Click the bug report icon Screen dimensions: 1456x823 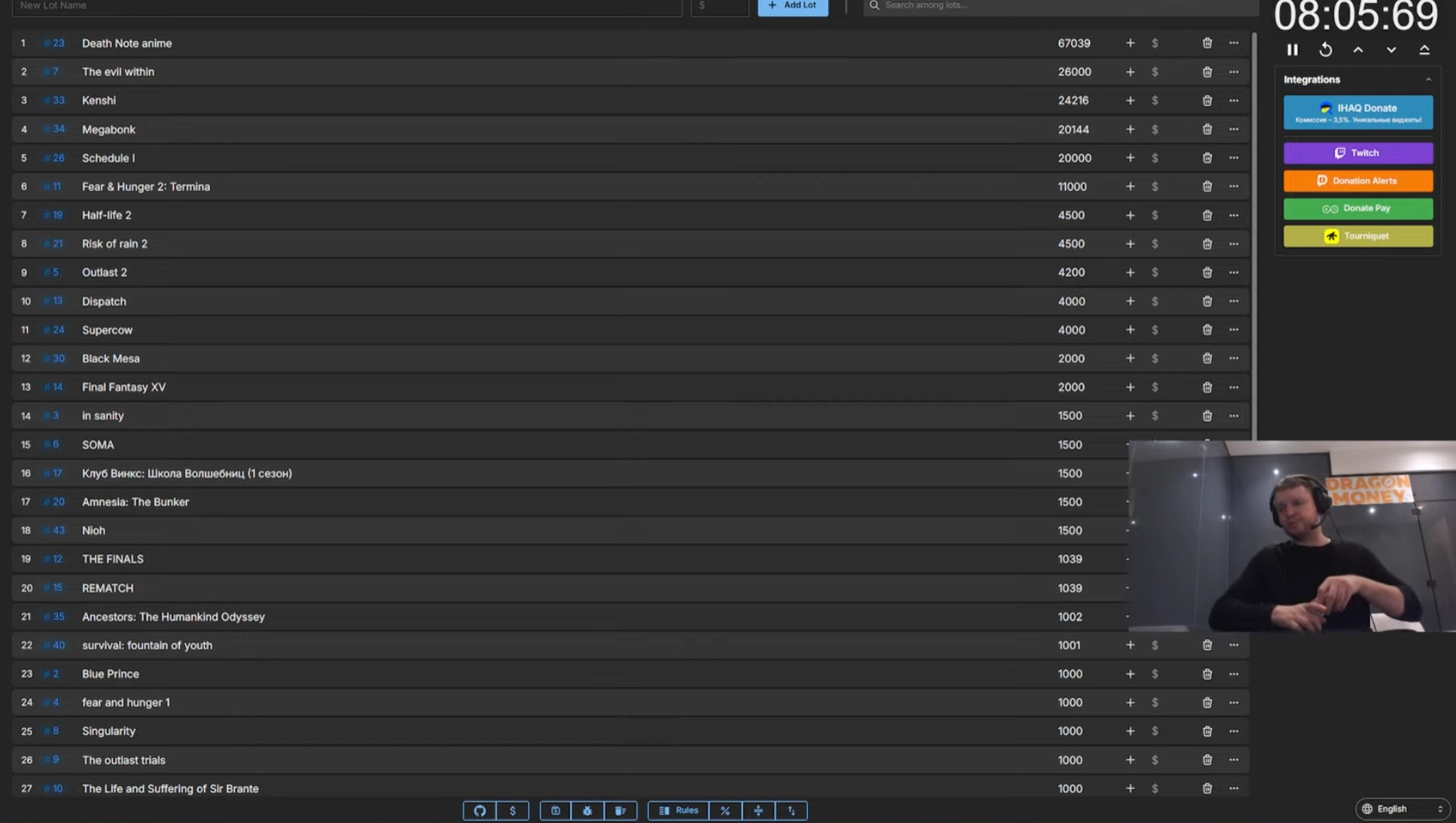[x=588, y=811]
